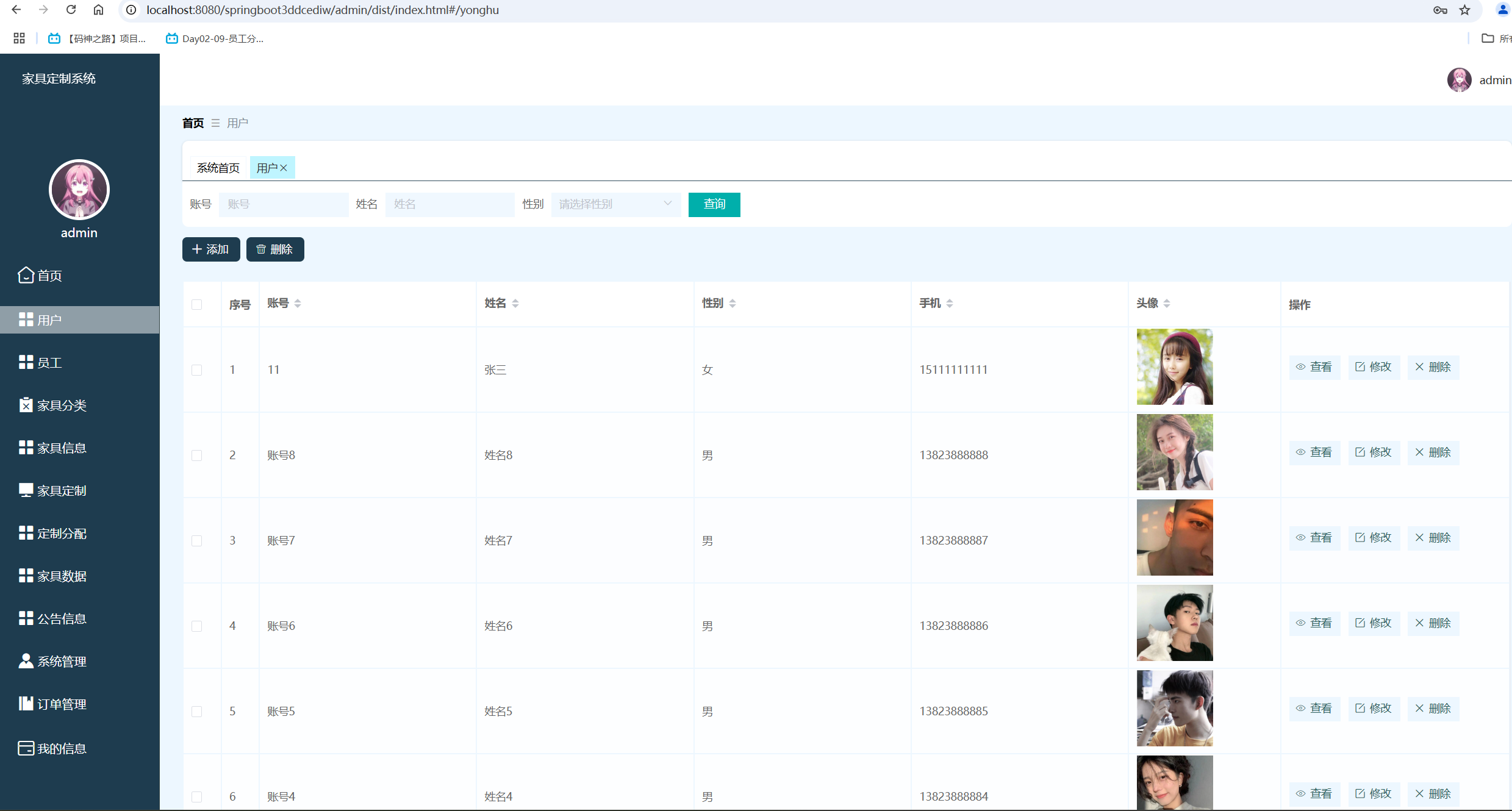Click the 姓名 search input field

[x=450, y=204]
